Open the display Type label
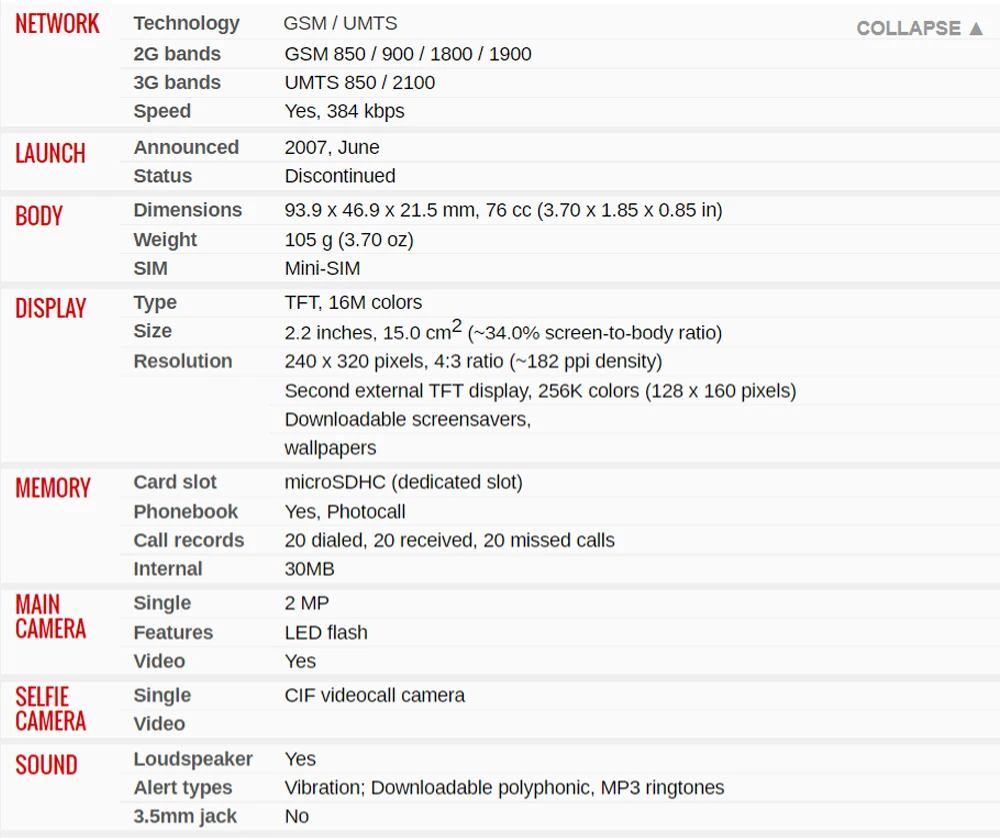 pos(155,302)
